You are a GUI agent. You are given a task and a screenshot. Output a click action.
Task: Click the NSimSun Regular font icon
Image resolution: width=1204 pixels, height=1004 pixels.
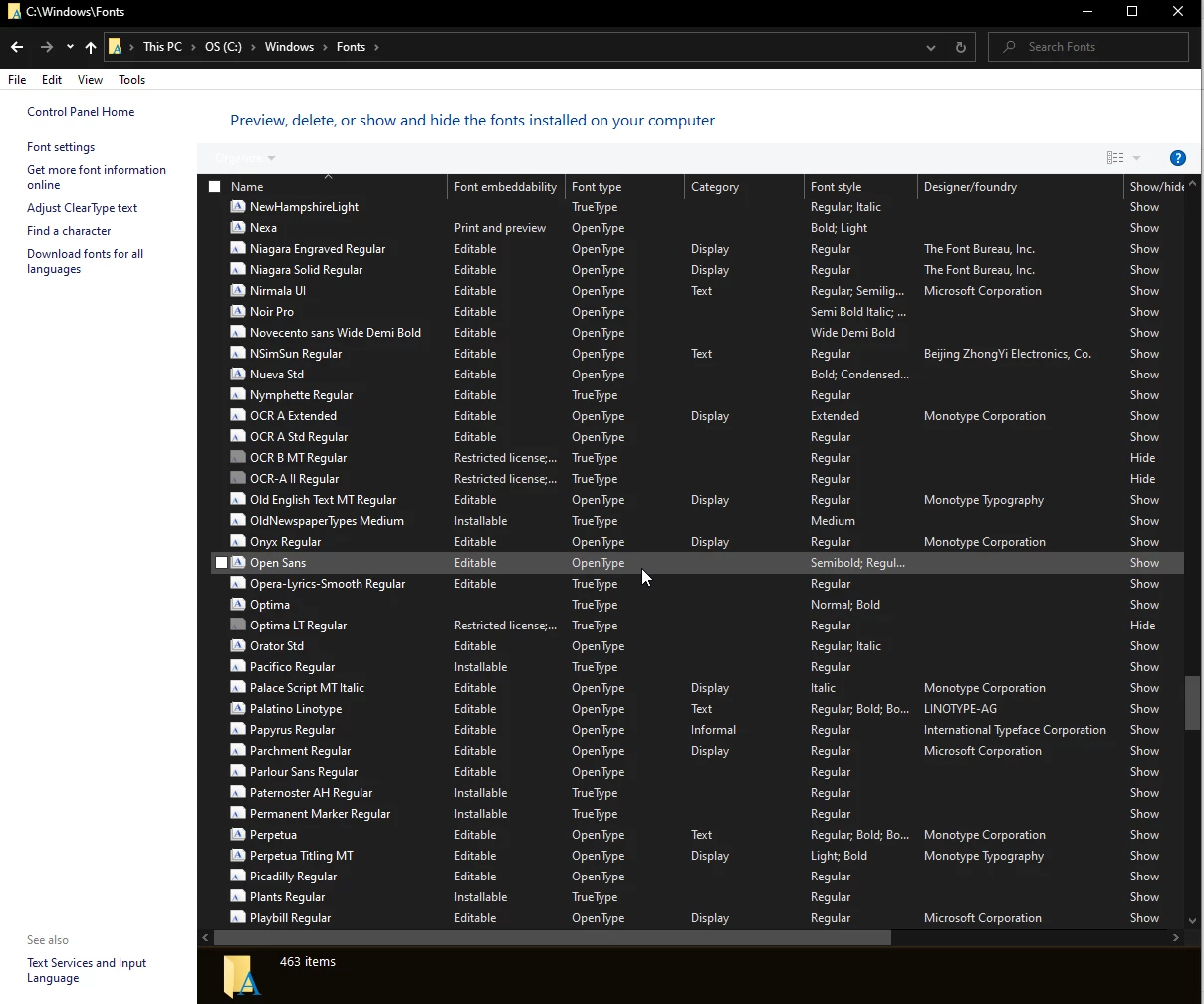point(238,354)
